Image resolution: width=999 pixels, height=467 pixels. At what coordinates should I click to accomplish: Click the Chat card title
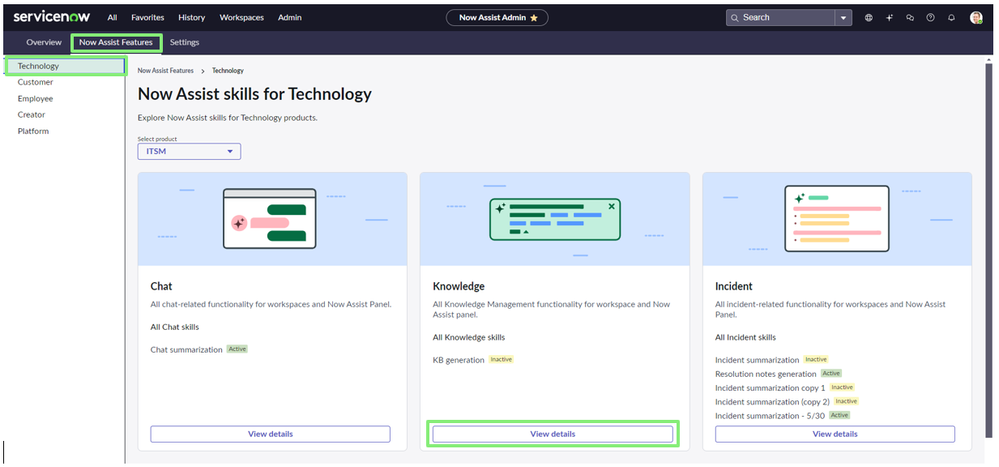(161, 287)
